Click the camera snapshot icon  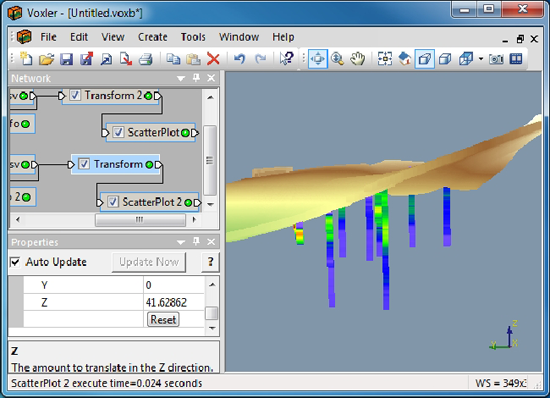496,59
